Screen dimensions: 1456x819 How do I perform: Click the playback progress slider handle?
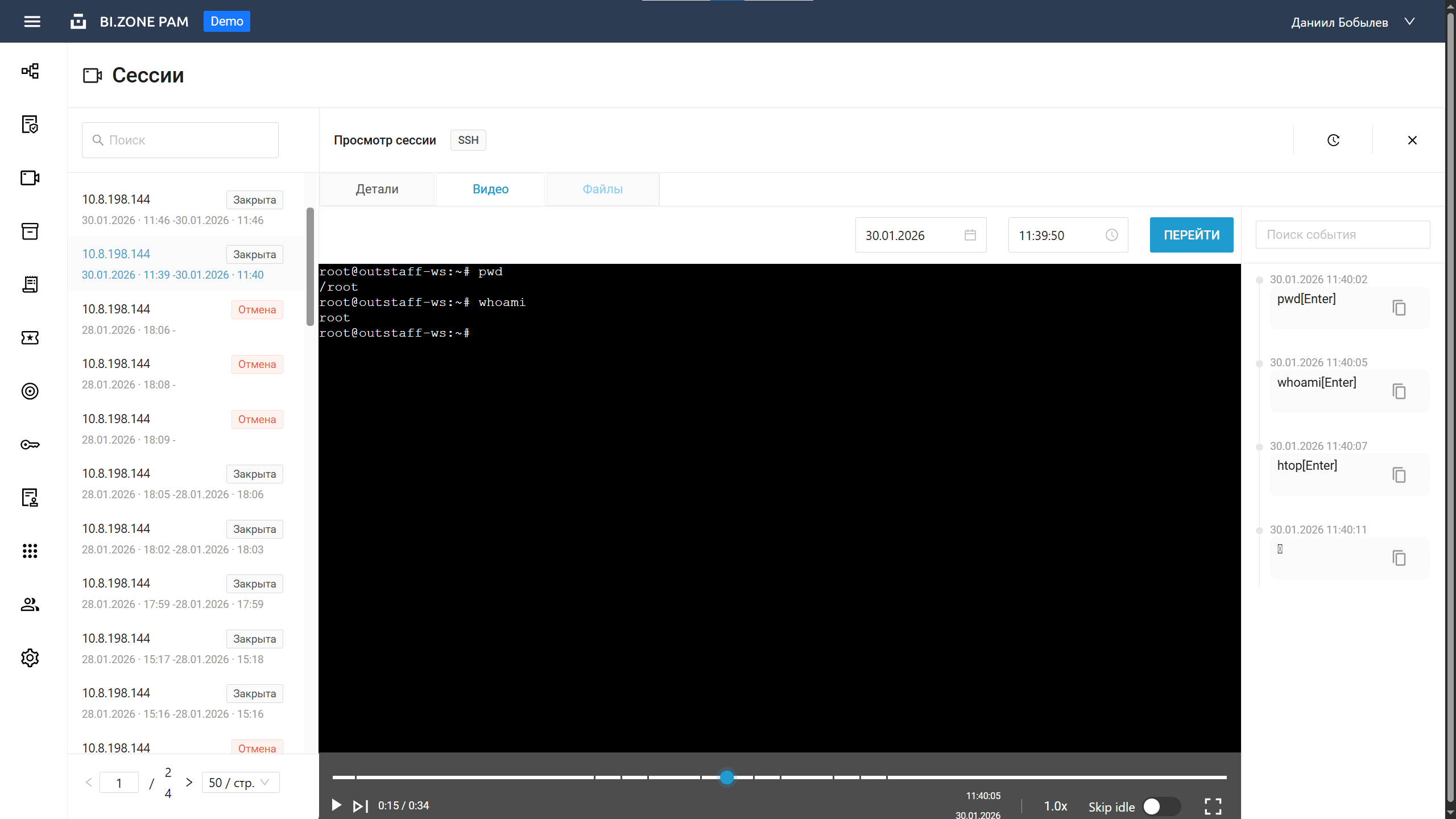pos(726,777)
